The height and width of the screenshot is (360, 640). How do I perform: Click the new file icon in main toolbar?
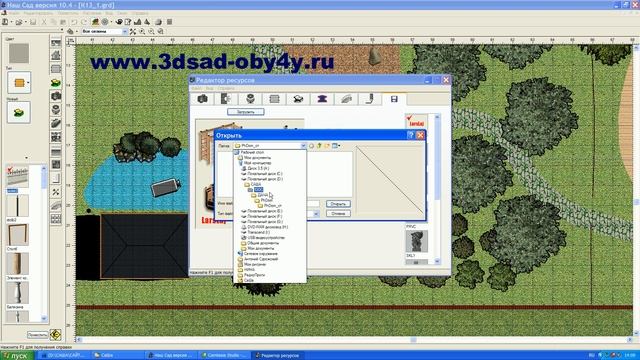pyautogui.click(x=6, y=22)
